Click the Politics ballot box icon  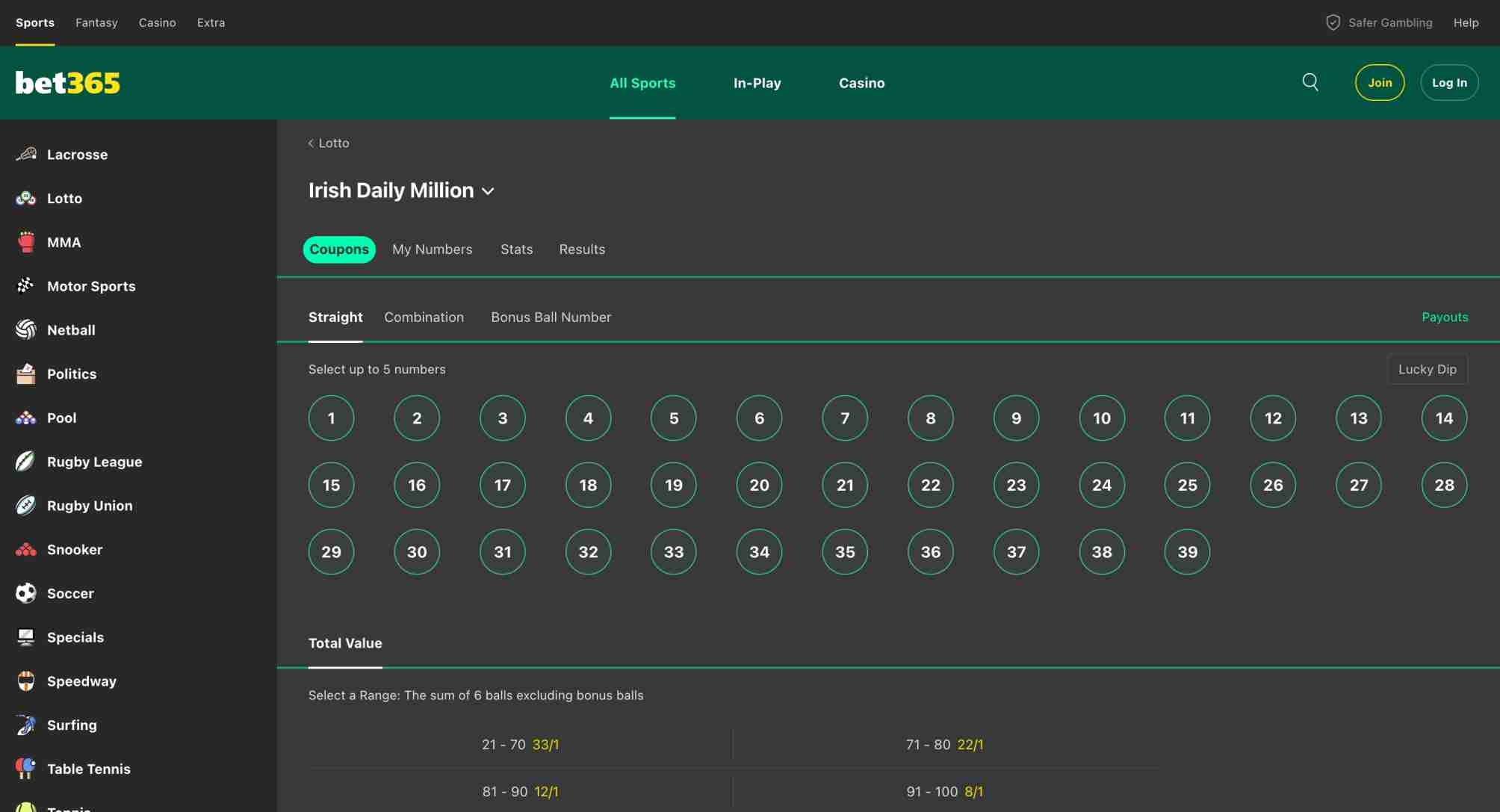(x=26, y=374)
